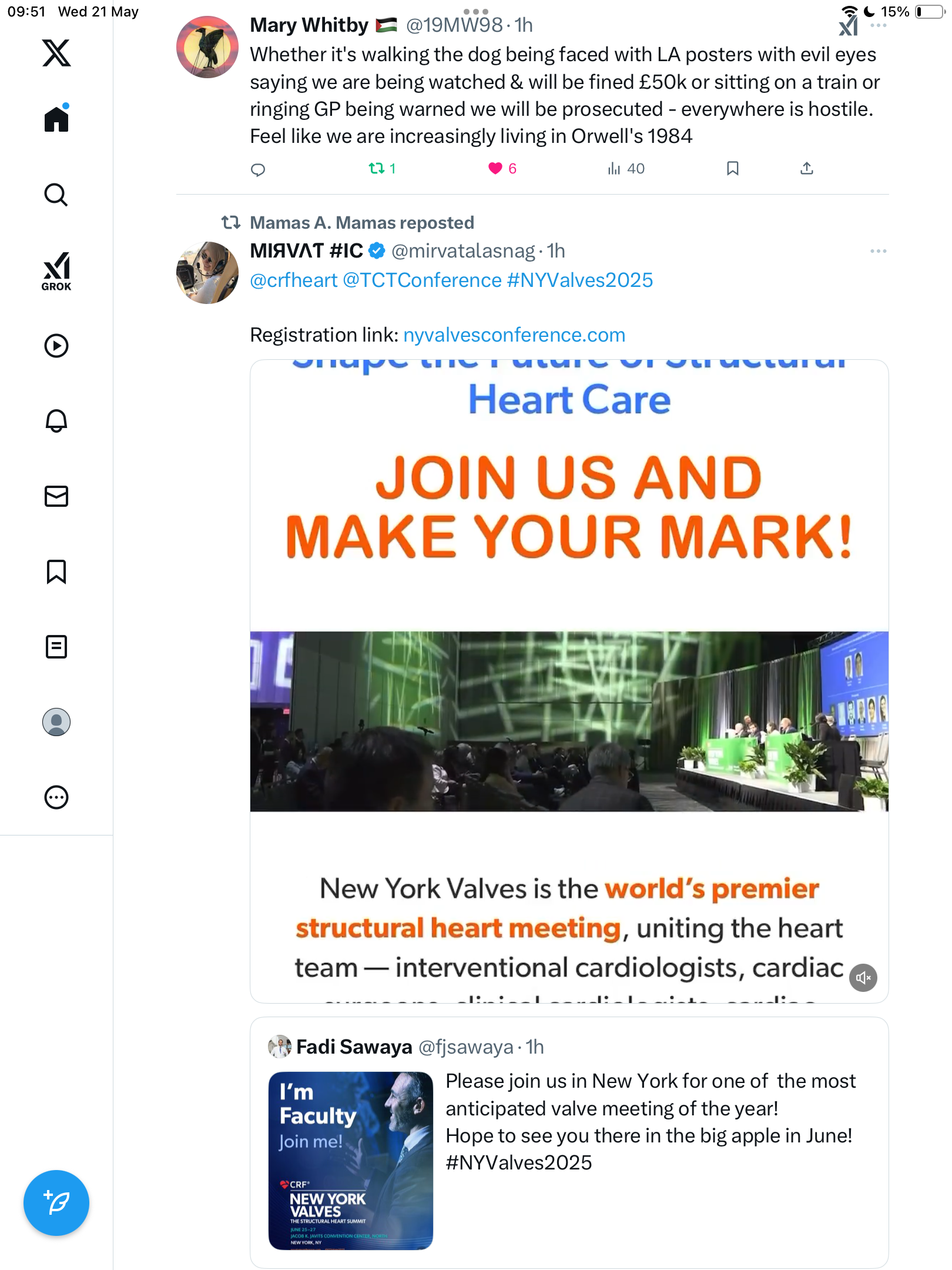Open Messages envelope icon
The width and height of the screenshot is (952, 1270).
click(x=56, y=496)
